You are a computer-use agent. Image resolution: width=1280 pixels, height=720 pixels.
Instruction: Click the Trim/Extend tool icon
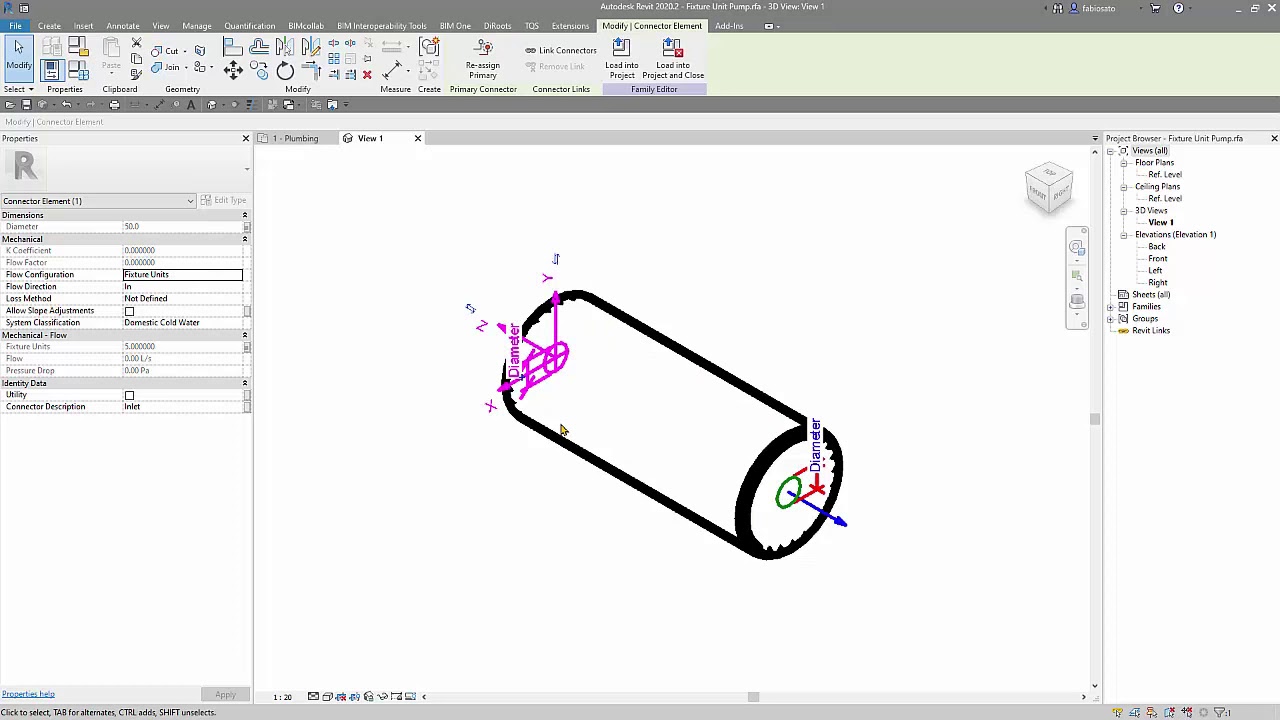311,69
